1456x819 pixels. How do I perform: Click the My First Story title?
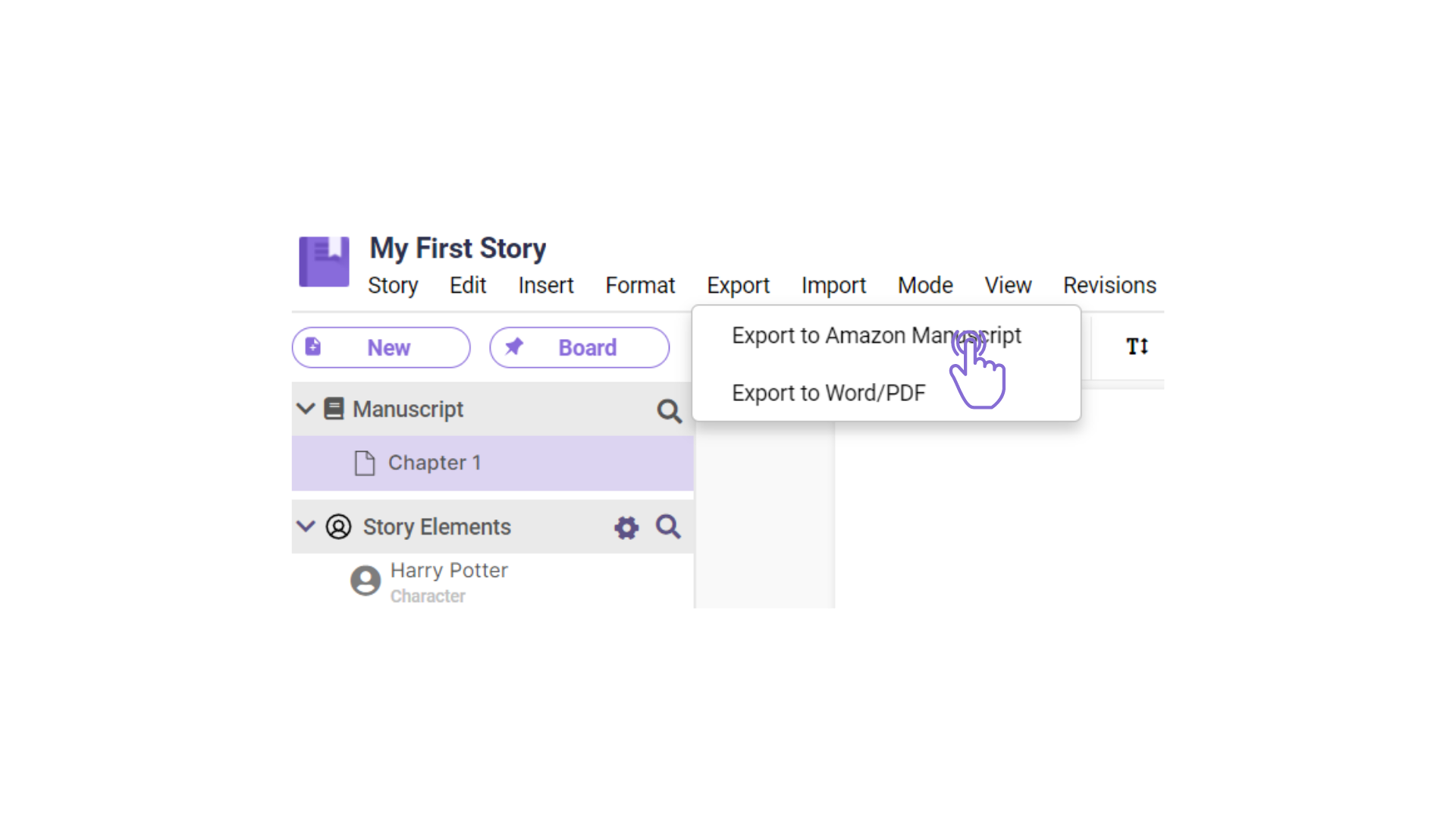coord(458,248)
